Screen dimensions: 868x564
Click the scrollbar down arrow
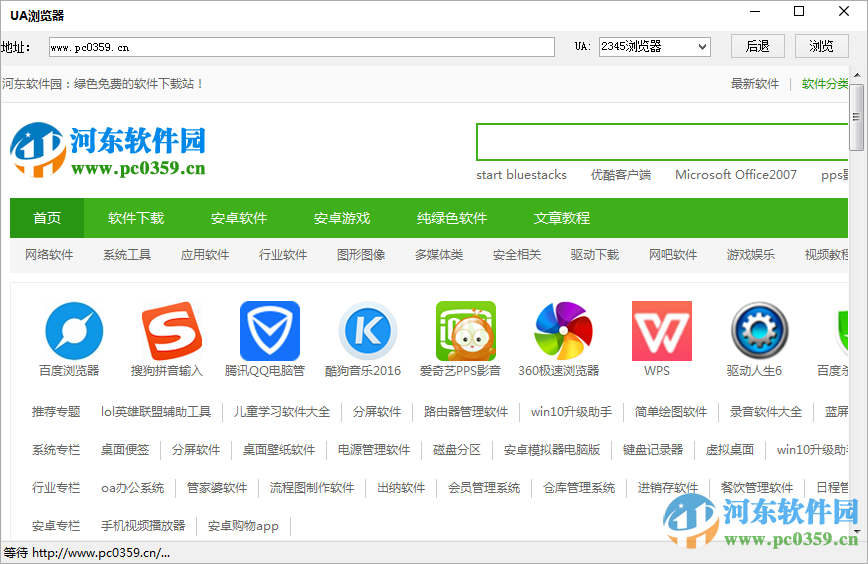(x=857, y=532)
